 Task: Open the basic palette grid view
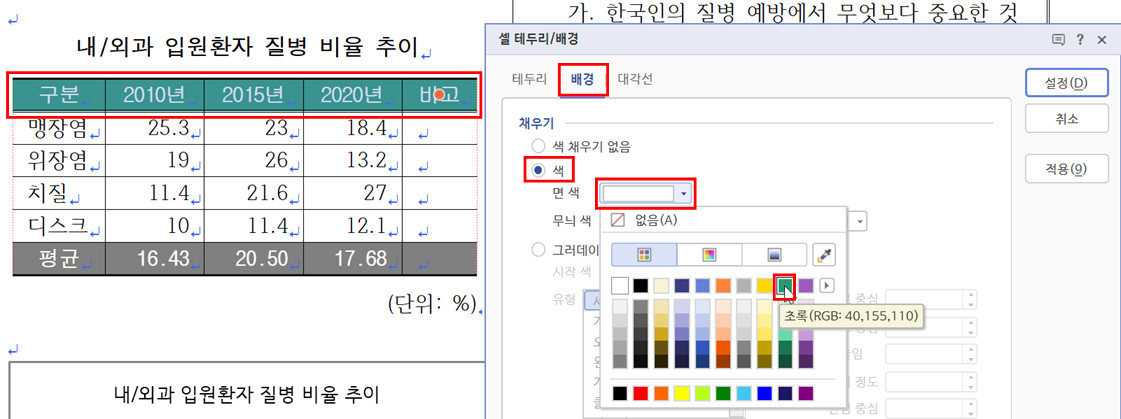click(x=643, y=255)
